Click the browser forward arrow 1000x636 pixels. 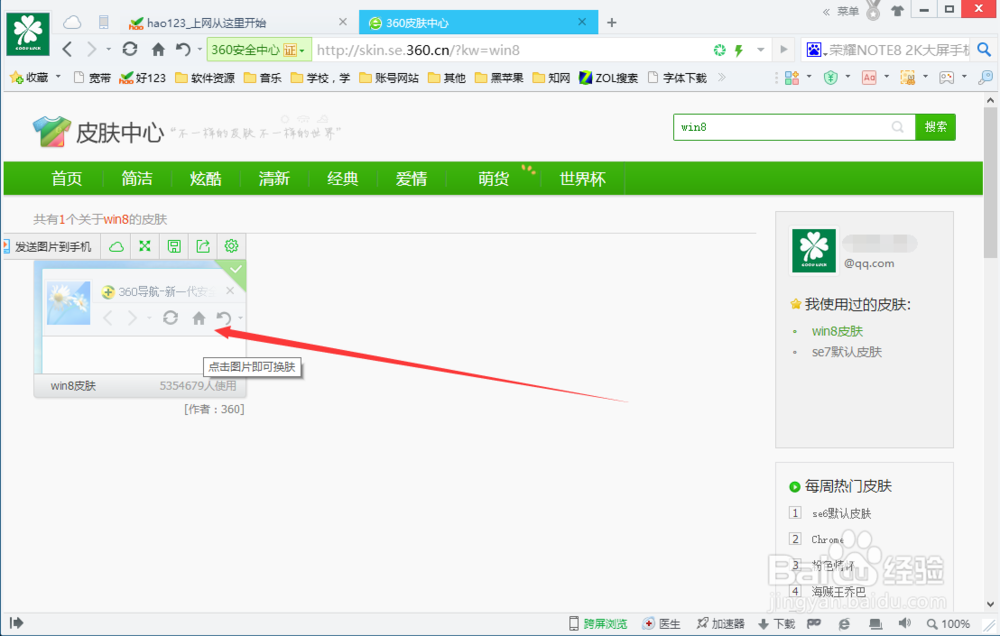click(x=91, y=49)
